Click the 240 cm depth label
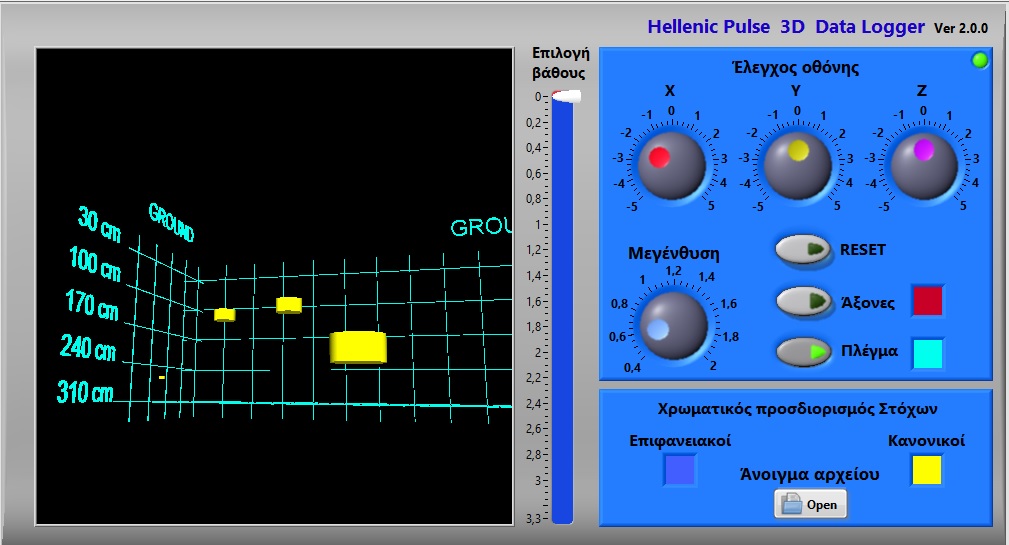 pyautogui.click(x=87, y=348)
